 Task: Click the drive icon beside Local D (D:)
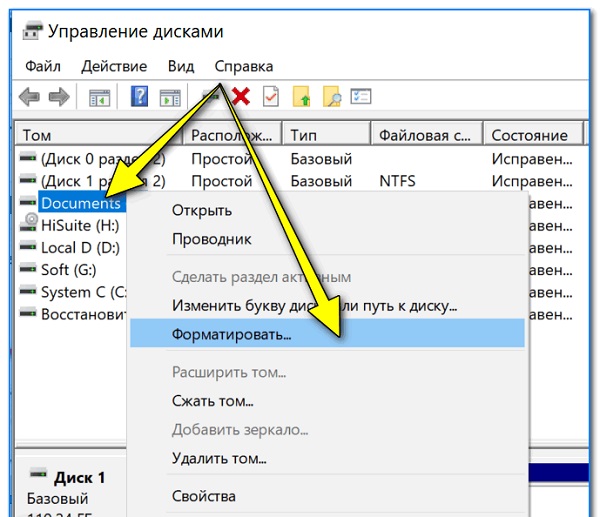pyautogui.click(x=28, y=246)
